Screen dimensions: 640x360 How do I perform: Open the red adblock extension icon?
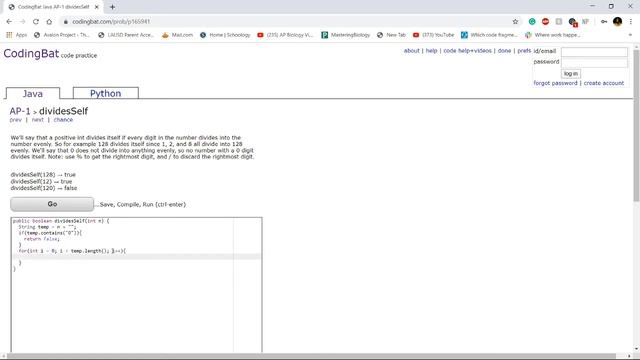[x=545, y=22]
